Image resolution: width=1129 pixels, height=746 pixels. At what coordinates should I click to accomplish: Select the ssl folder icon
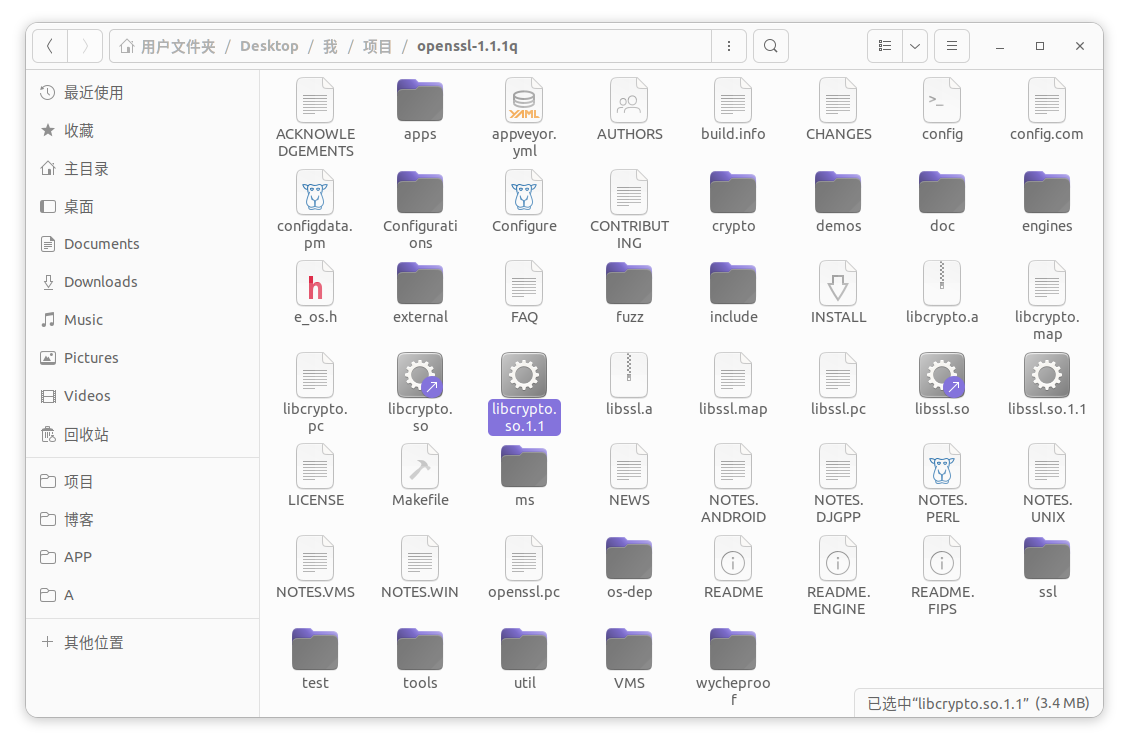coord(1047,559)
